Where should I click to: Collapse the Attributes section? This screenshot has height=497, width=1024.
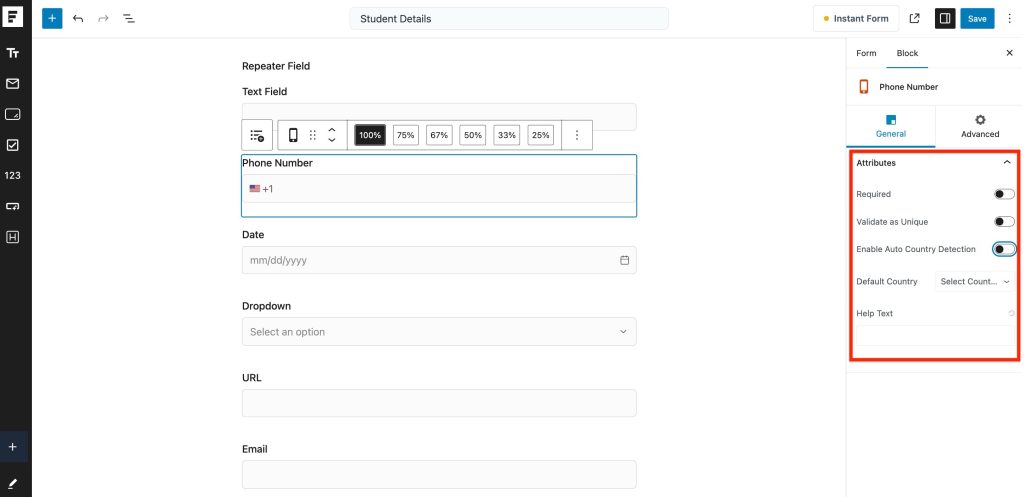[1007, 162]
